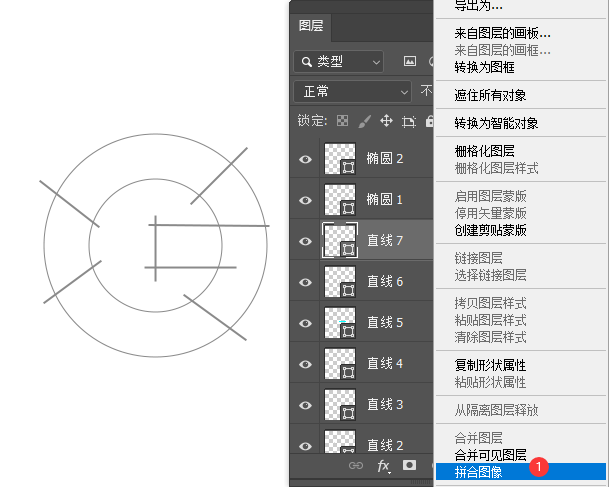
Task: Click the 直线 6 layer thumbnail
Action: [340, 282]
